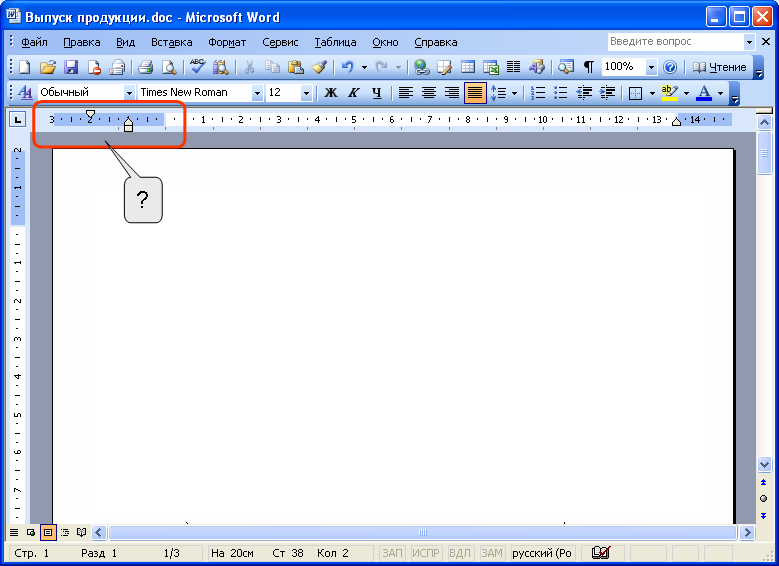The height and width of the screenshot is (566, 779).
Task: Toggle justified alignment
Action: point(475,92)
